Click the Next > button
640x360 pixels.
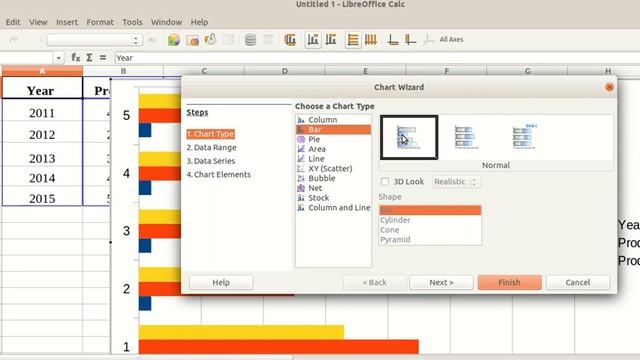[441, 282]
